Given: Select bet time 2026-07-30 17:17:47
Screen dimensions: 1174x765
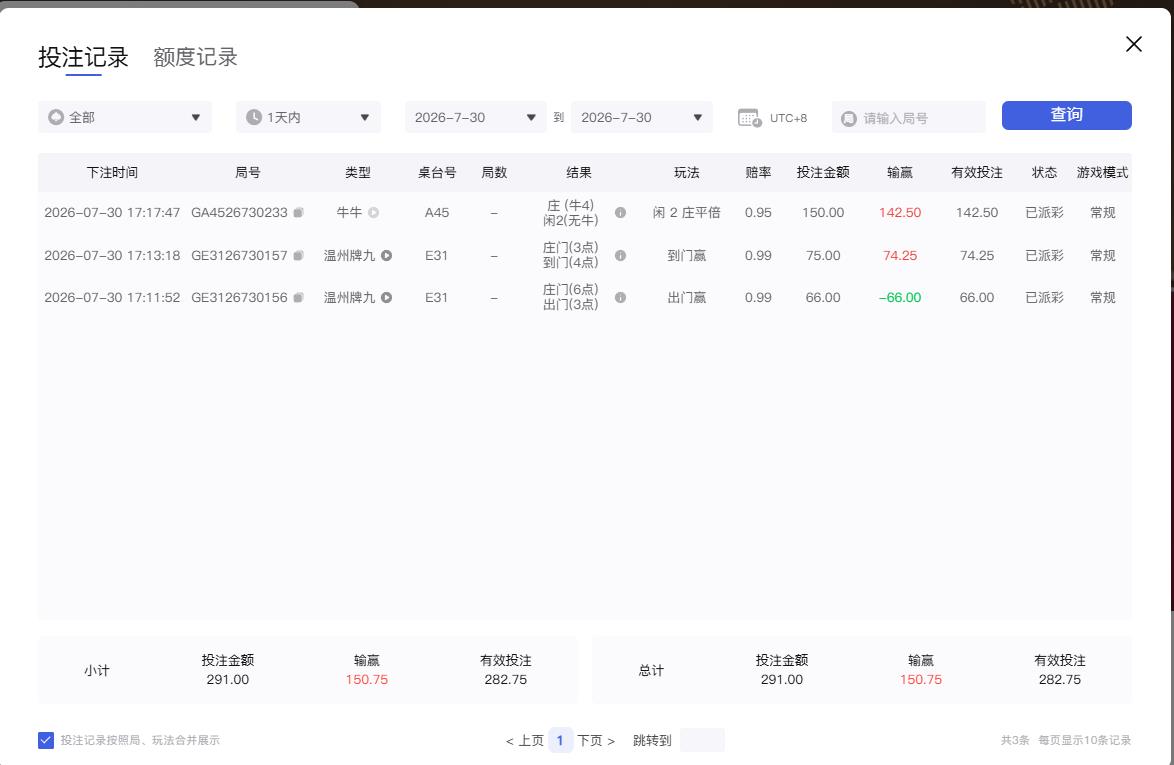Looking at the screenshot, I should pyautogui.click(x=112, y=213).
